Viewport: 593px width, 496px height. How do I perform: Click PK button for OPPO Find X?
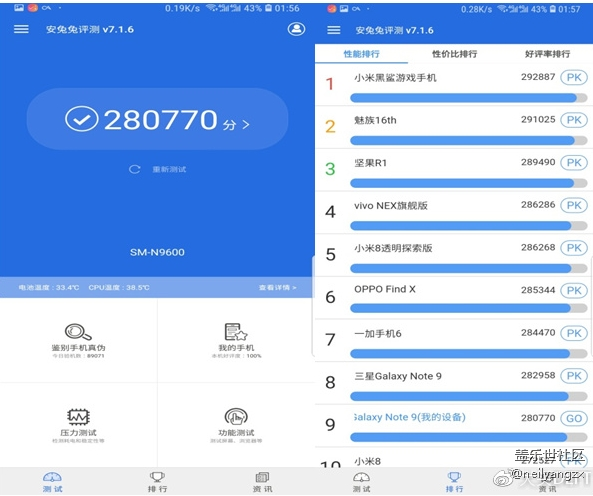coord(574,291)
